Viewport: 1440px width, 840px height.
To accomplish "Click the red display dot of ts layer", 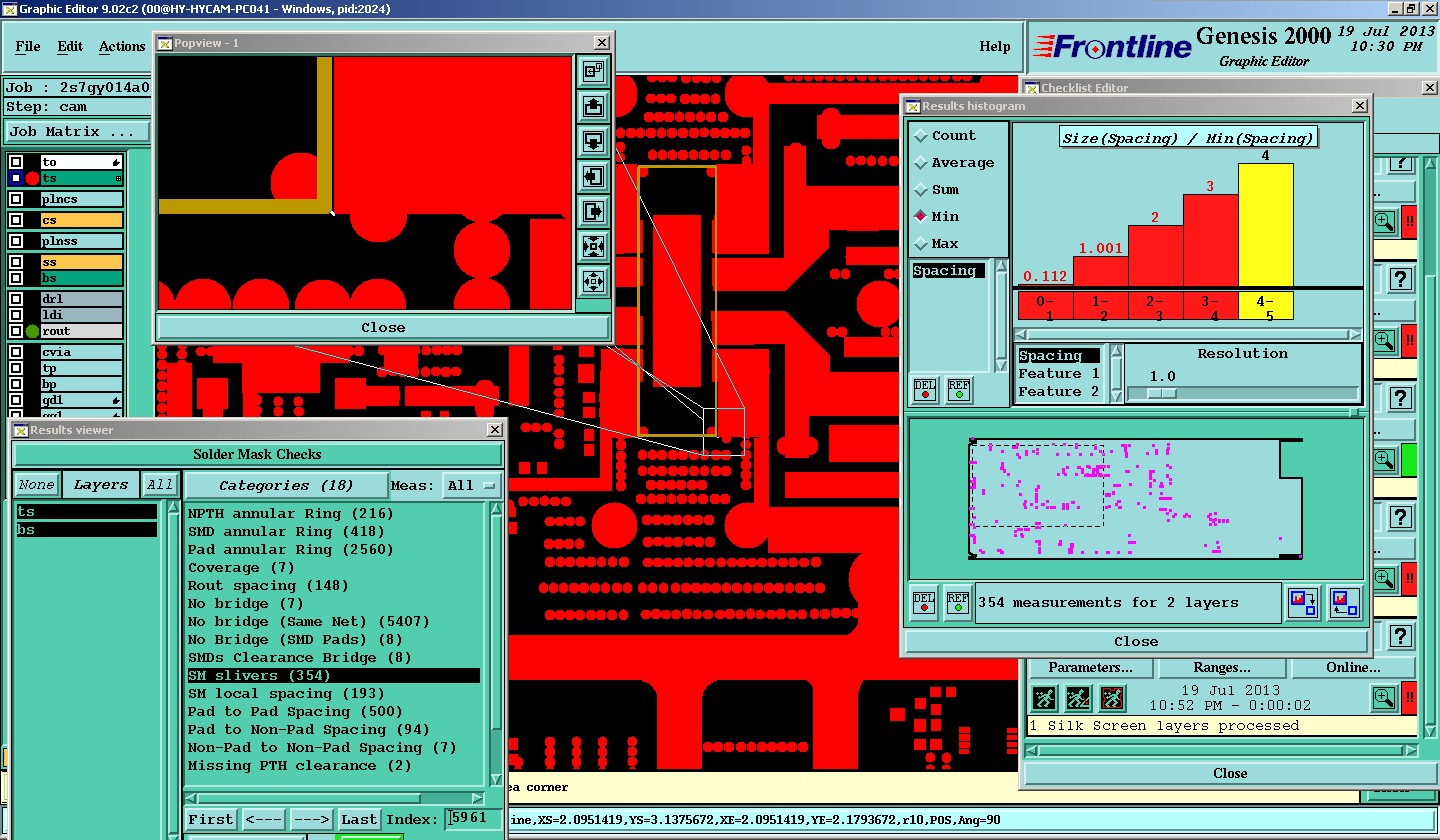I will pyautogui.click(x=32, y=178).
